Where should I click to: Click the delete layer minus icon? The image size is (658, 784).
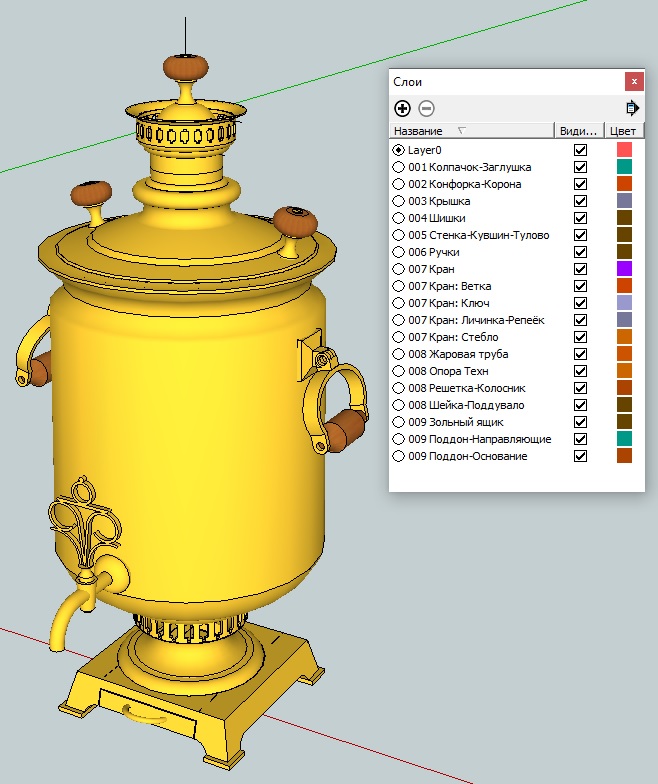(x=426, y=108)
